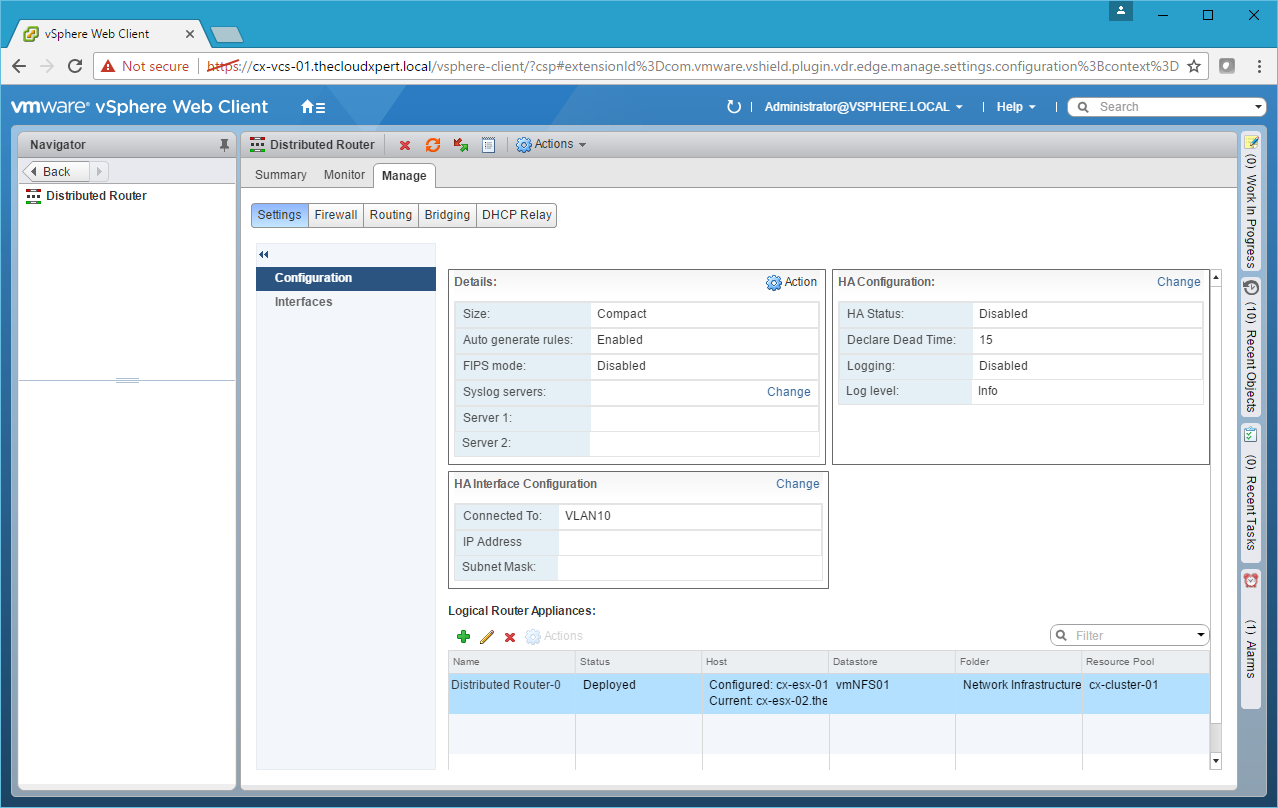Pin the Navigator panel
This screenshot has height=808, width=1278.
pos(225,145)
